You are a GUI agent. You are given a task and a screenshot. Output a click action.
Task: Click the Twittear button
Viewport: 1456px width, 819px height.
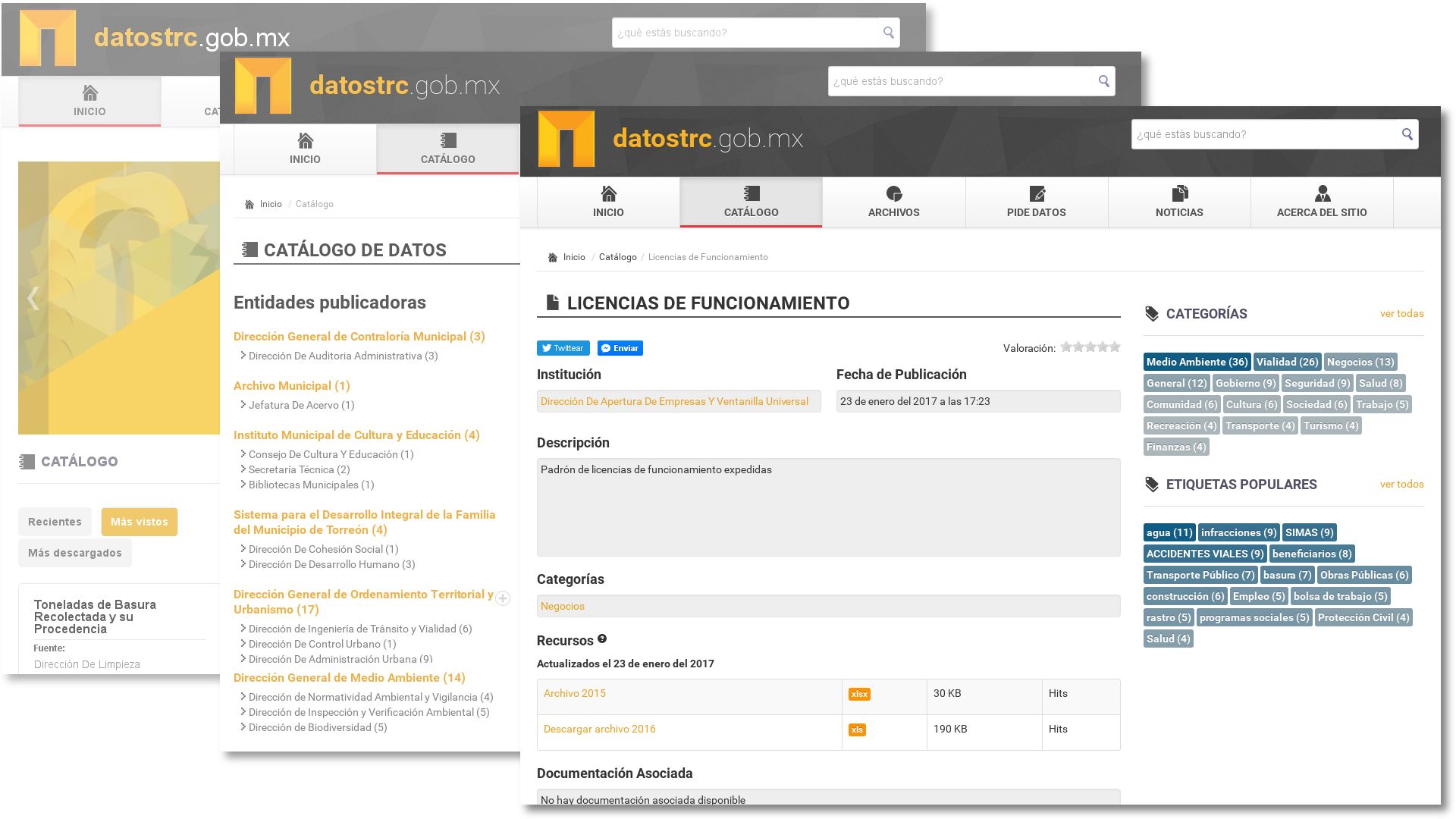click(562, 348)
